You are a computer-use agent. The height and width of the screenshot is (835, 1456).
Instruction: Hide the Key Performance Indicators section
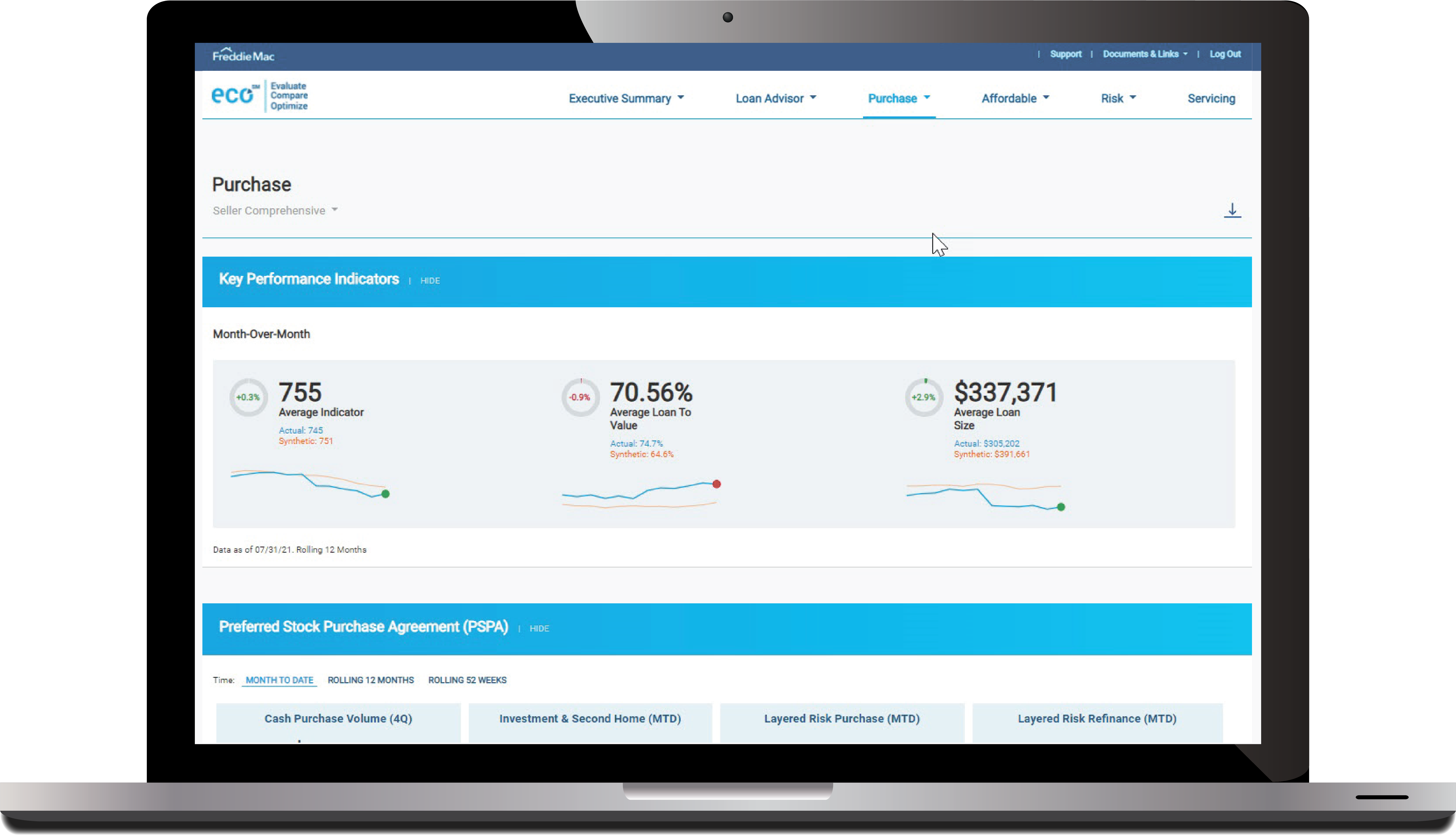(430, 280)
